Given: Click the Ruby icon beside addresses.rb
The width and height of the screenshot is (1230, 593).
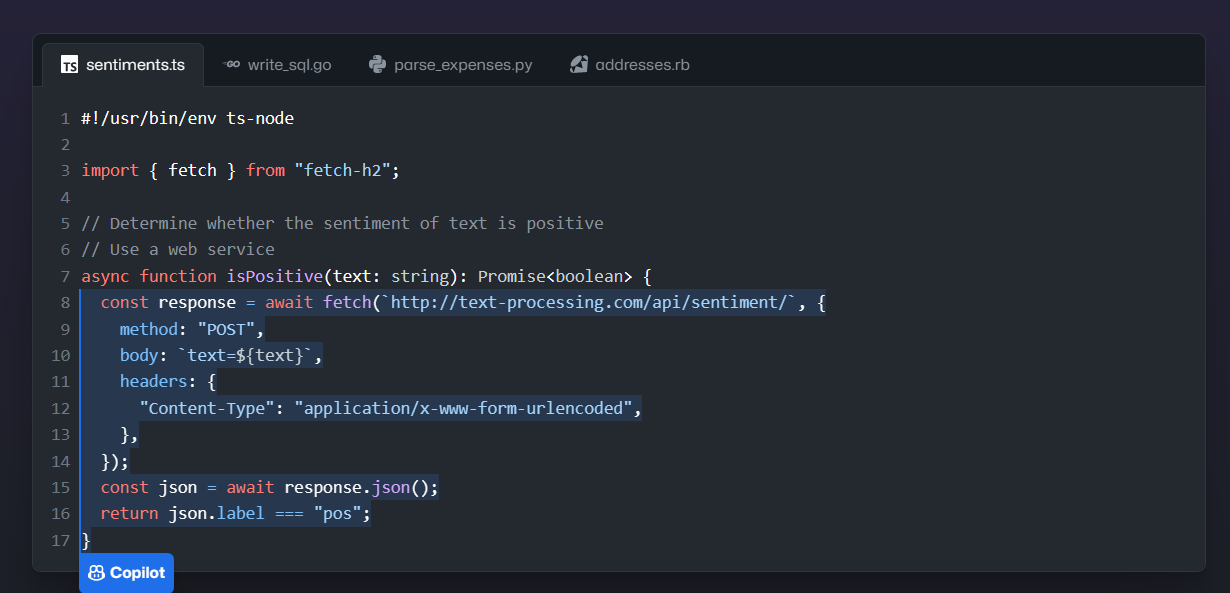Looking at the screenshot, I should pos(578,65).
